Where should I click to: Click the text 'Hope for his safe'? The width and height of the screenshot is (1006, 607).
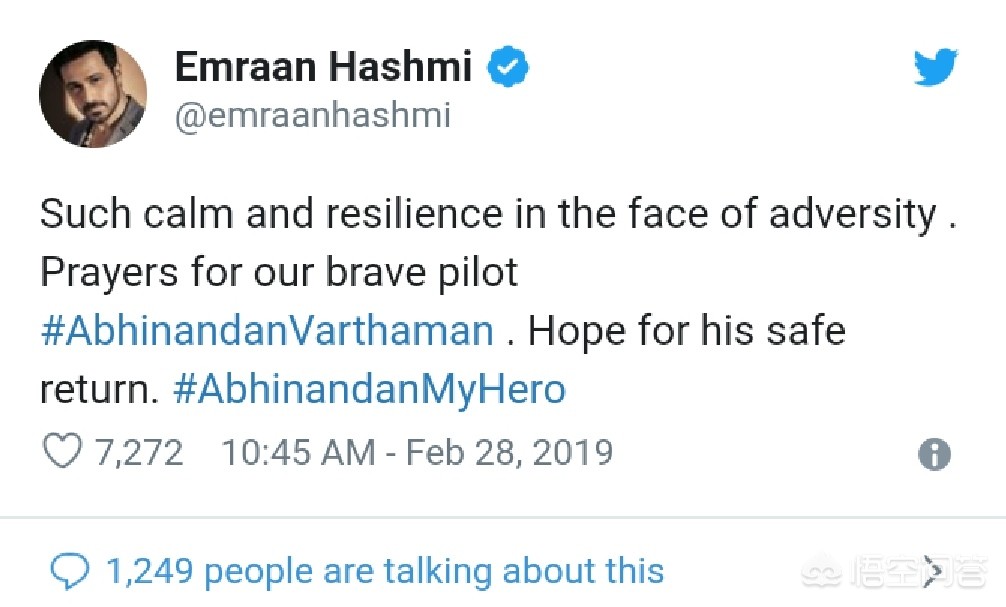(x=686, y=331)
